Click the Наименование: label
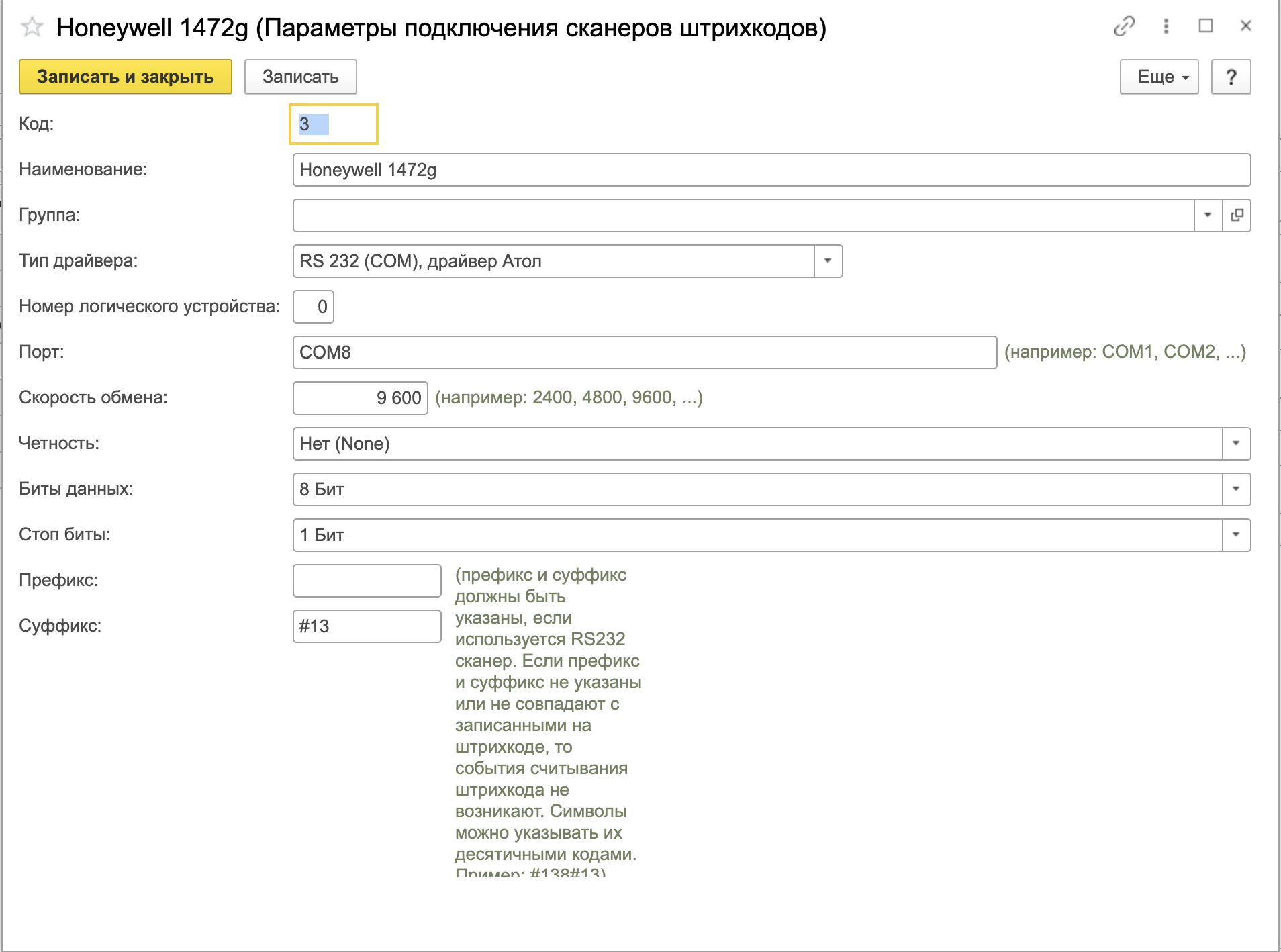1281x952 pixels. tap(83, 169)
